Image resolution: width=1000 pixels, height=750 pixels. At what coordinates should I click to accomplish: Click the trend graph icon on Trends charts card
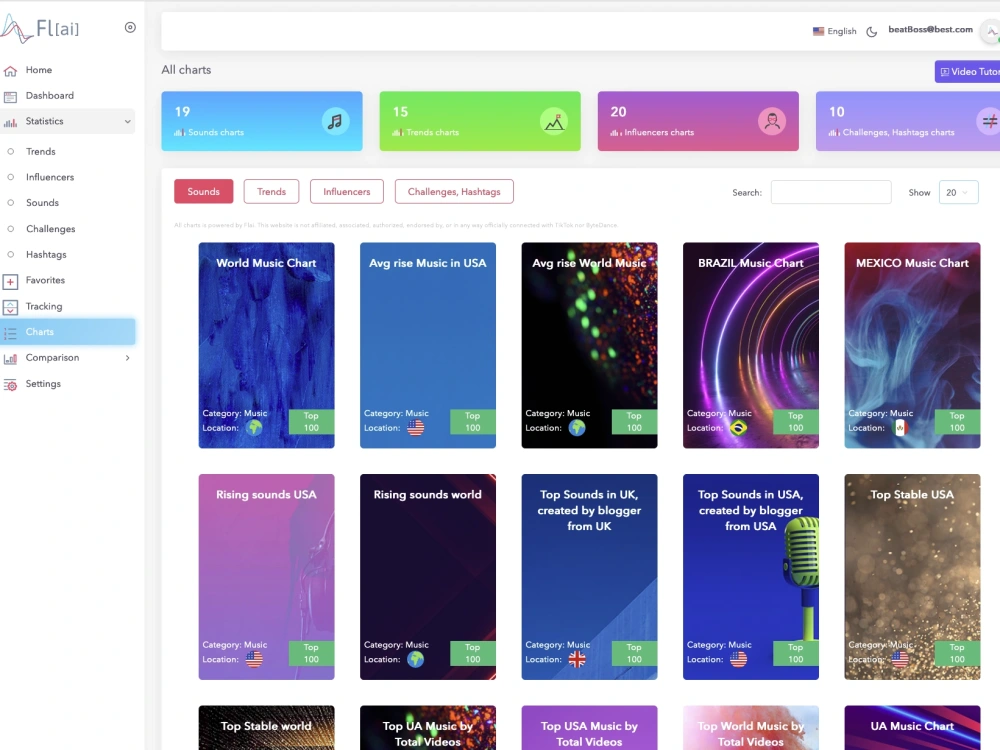pyautogui.click(x=554, y=121)
